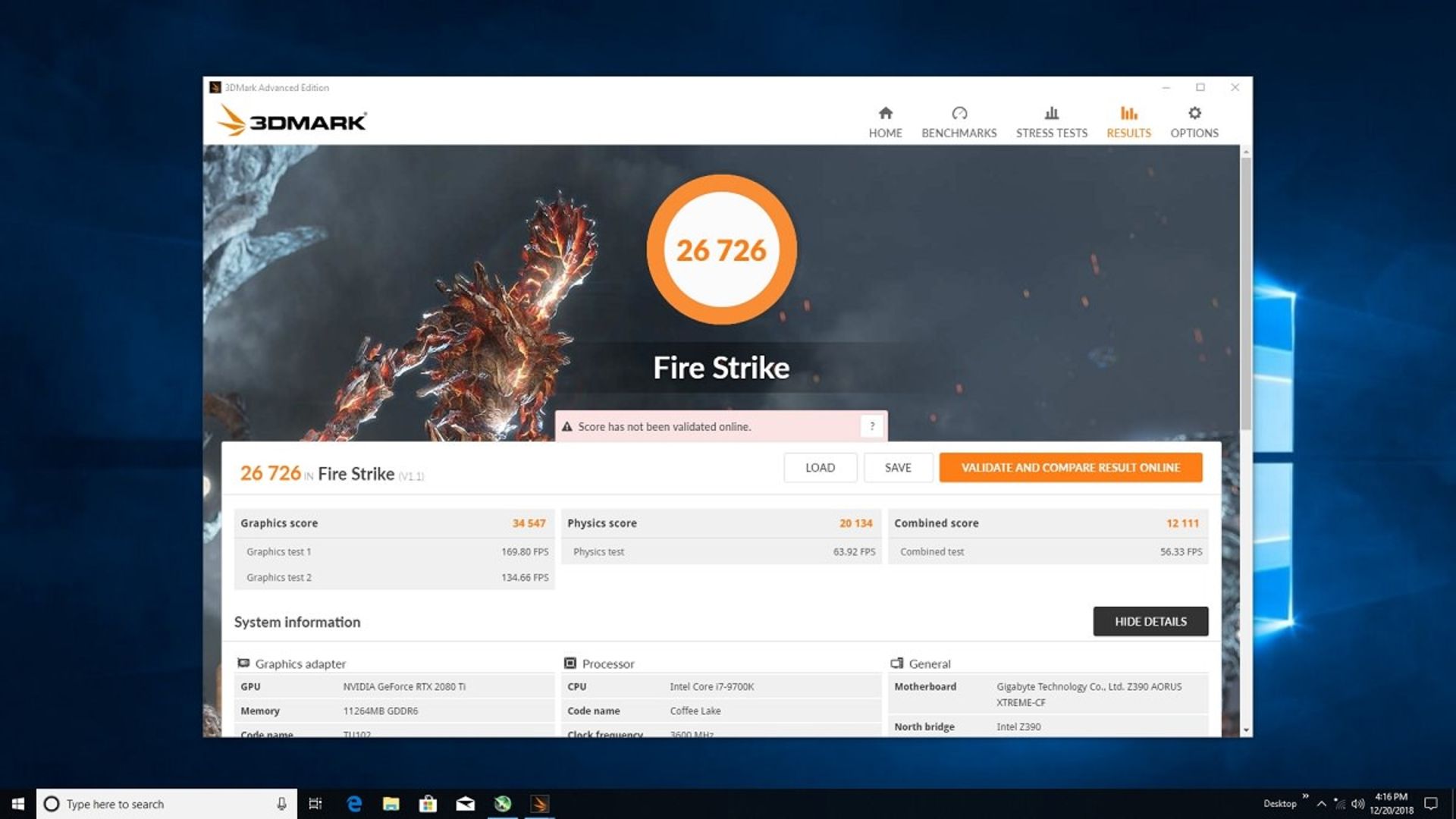The width and height of the screenshot is (1456, 819).
Task: Click the vertical scrollbar thumb in 3DMark
Action: (x=1245, y=292)
